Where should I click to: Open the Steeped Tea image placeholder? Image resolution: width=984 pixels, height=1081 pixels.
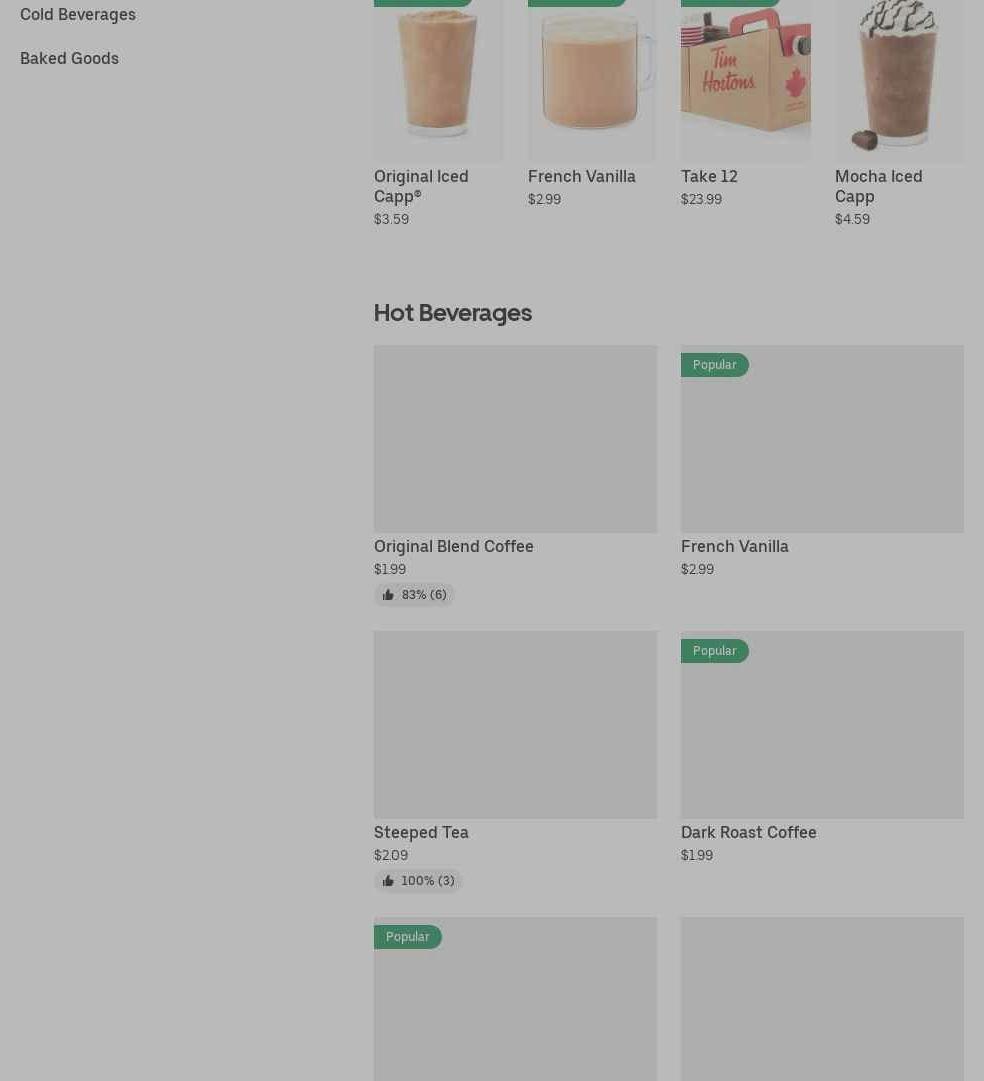515,725
